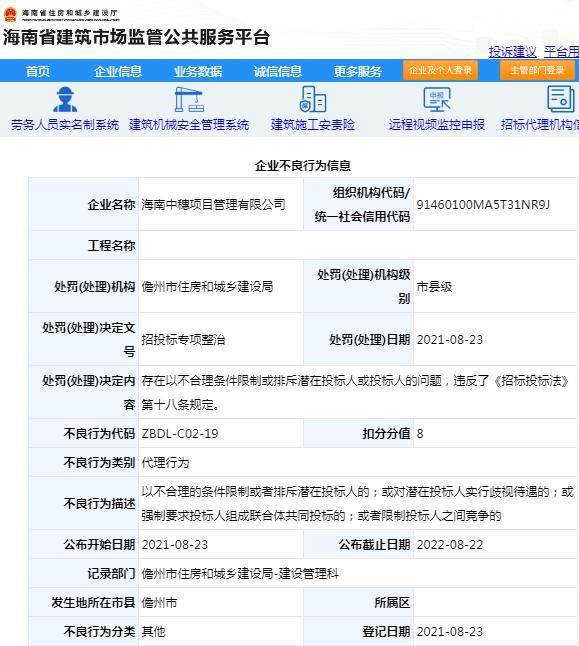
Task: Click the 登记日期 value 2021-08-23
Action: tap(450, 631)
